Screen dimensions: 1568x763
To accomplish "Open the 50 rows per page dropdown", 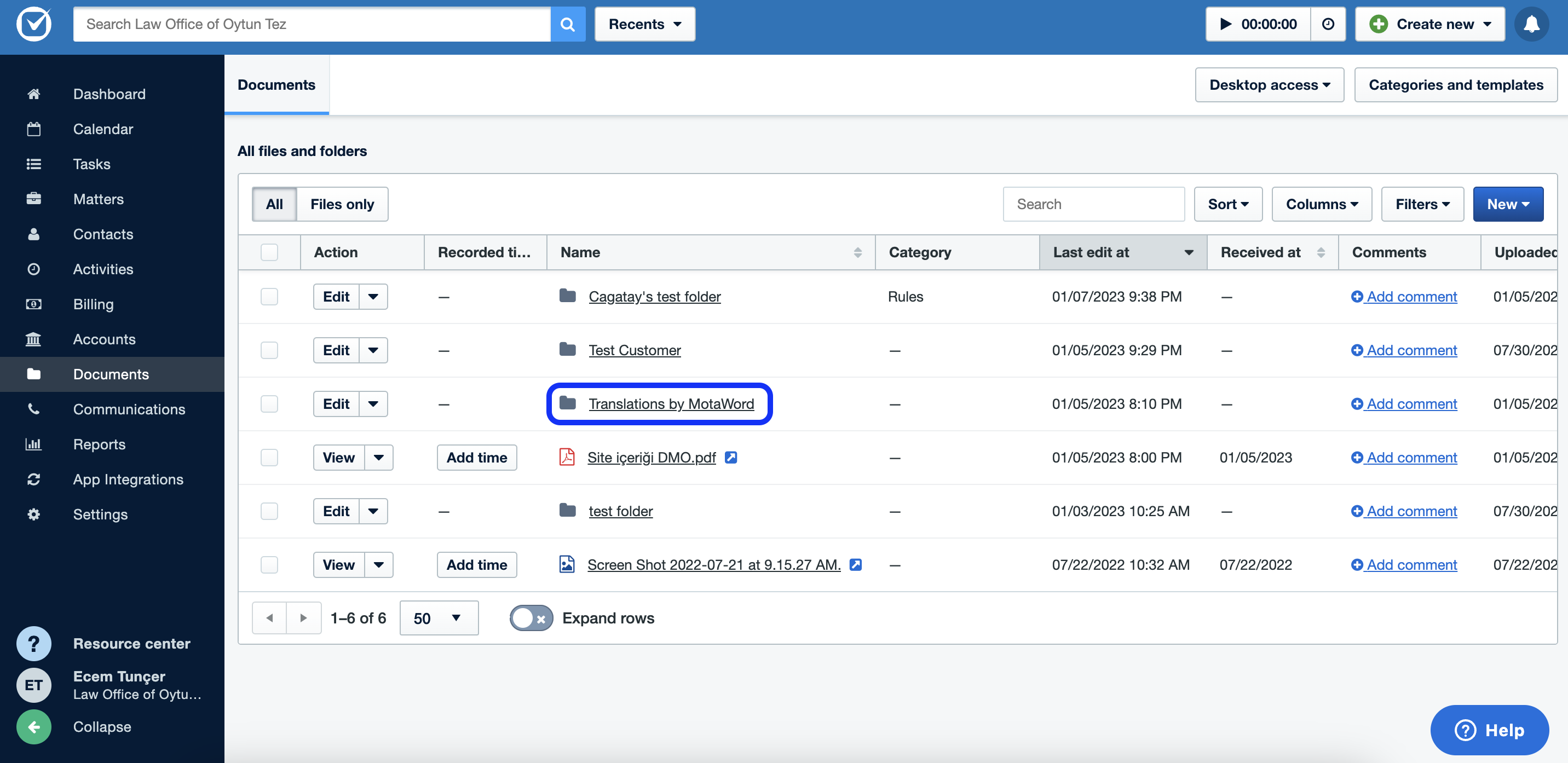I will 438,618.
